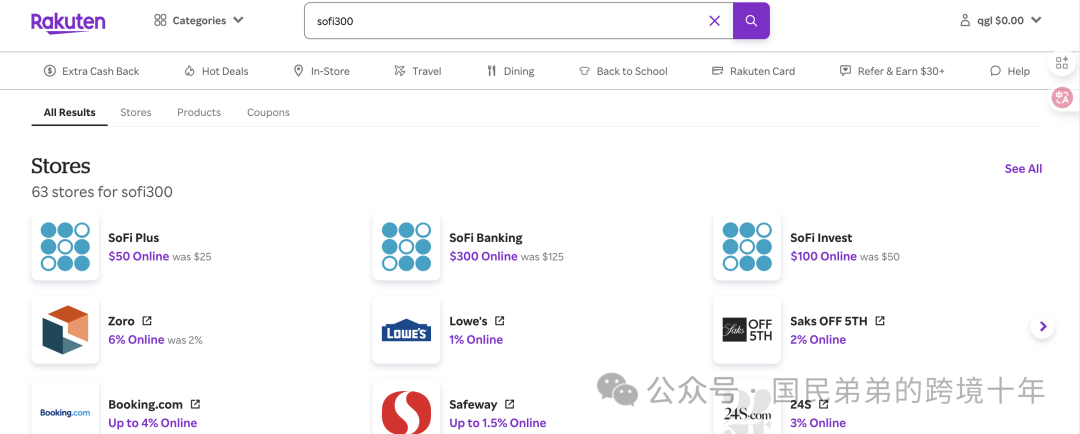
Task: Click the Help speech bubble icon
Action: pyautogui.click(x=995, y=71)
